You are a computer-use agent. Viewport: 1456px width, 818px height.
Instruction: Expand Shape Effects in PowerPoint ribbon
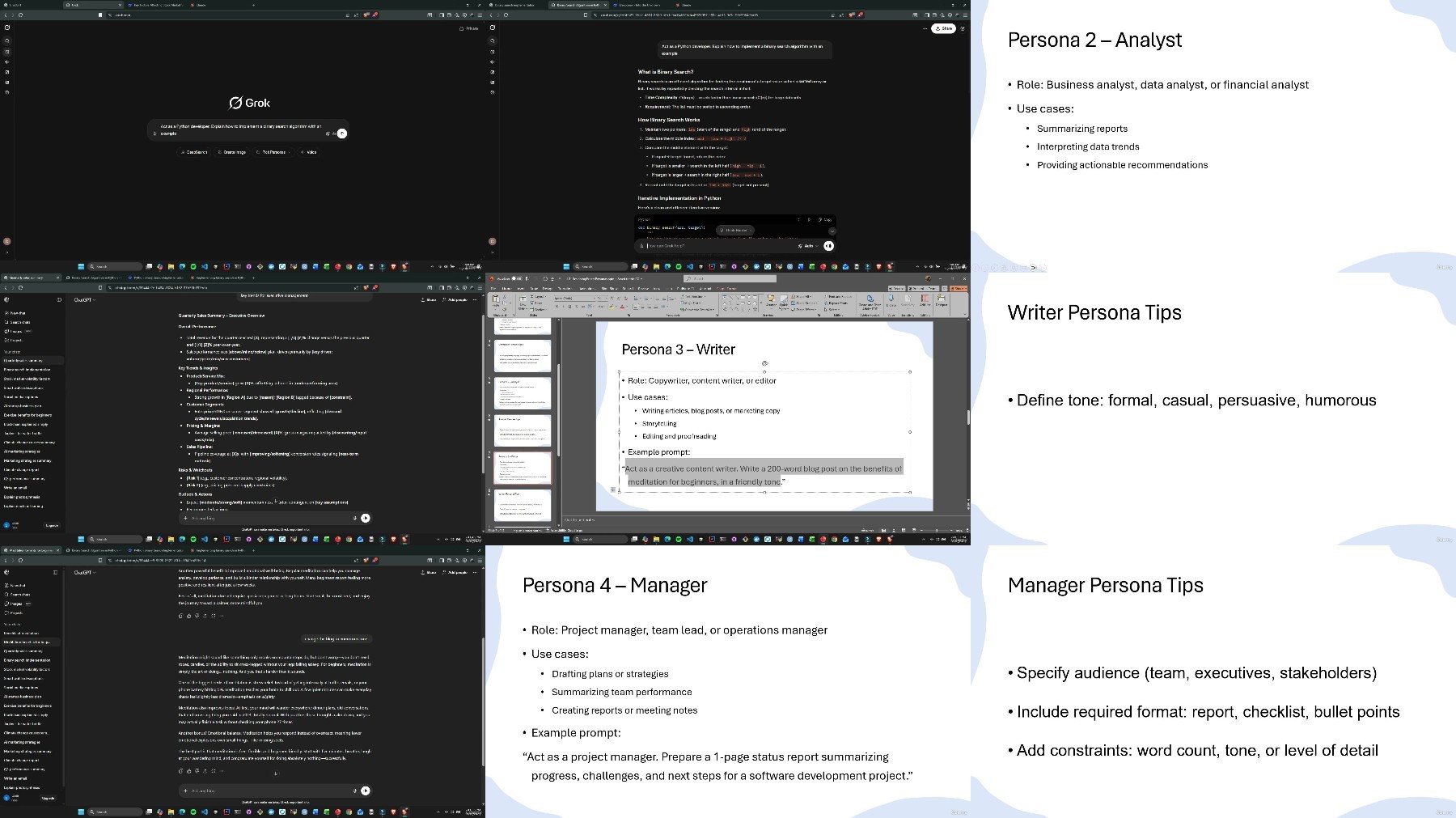point(806,309)
